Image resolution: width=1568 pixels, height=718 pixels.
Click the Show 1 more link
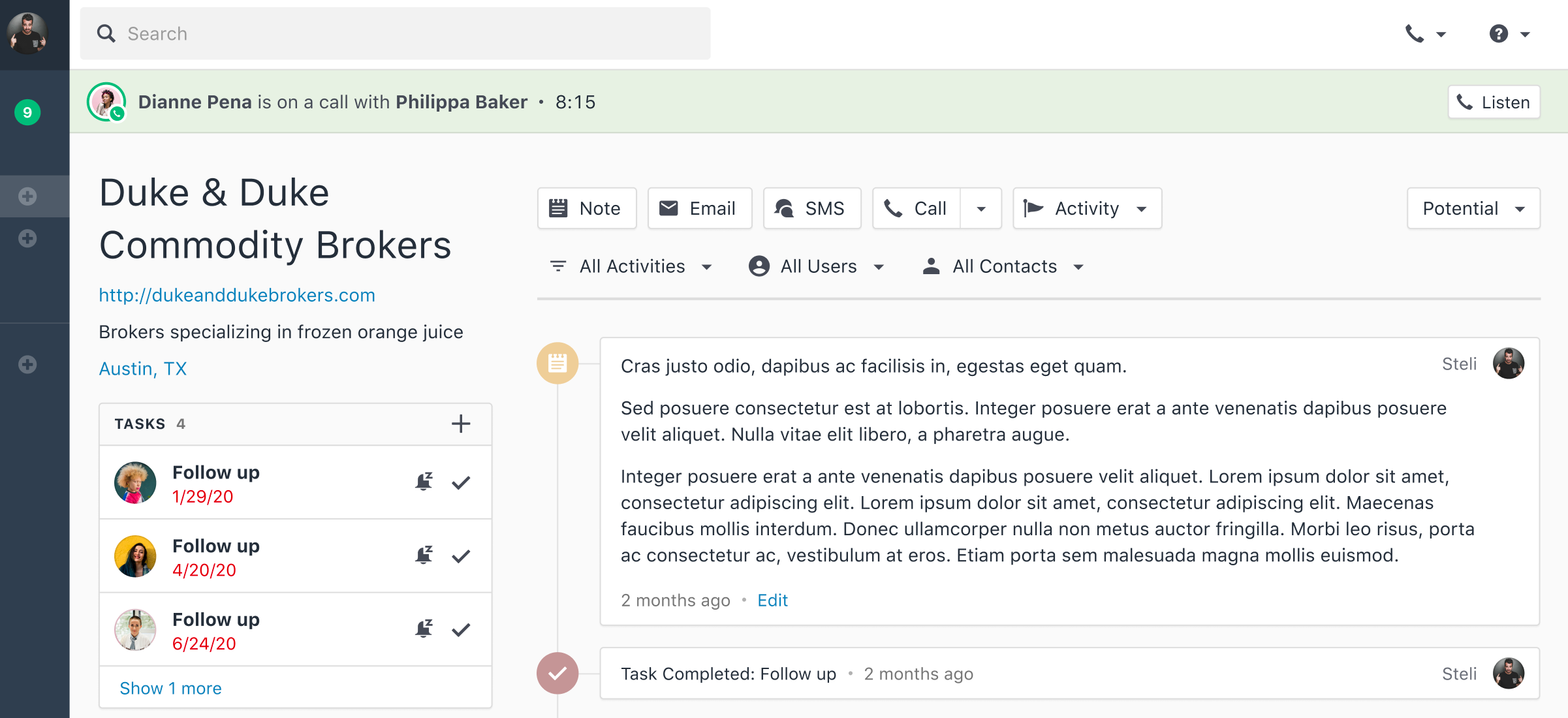170,688
